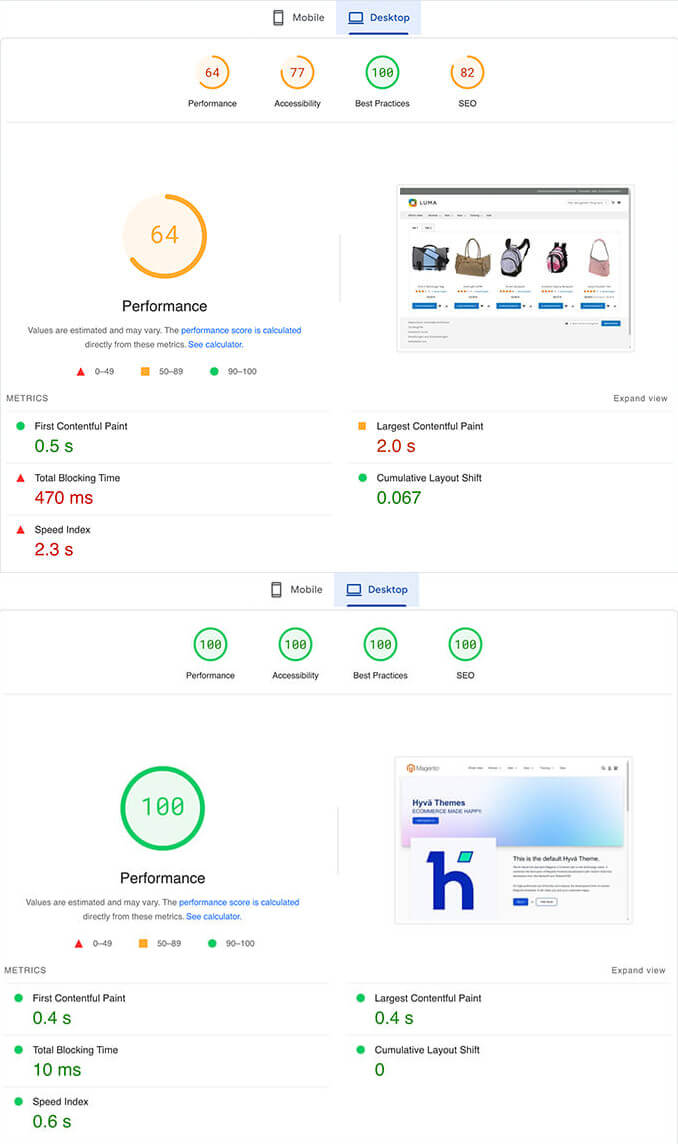Image resolution: width=678 pixels, height=1144 pixels.
Task: Open "performance score is calculated" link under 64 gauge
Action: point(240,330)
